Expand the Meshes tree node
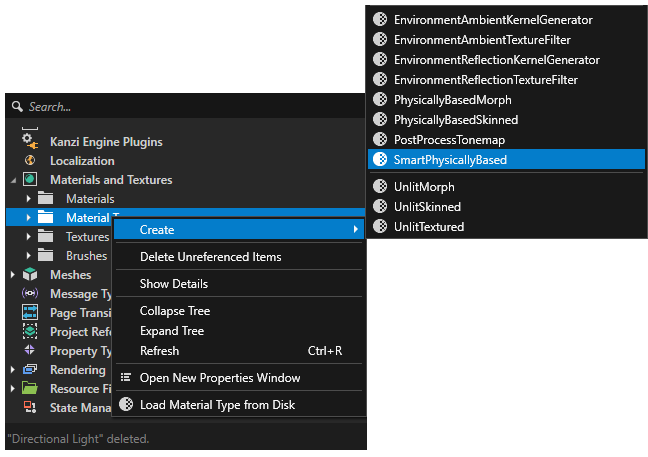Image resolution: width=648 pixels, height=457 pixels. pyautogui.click(x=13, y=275)
